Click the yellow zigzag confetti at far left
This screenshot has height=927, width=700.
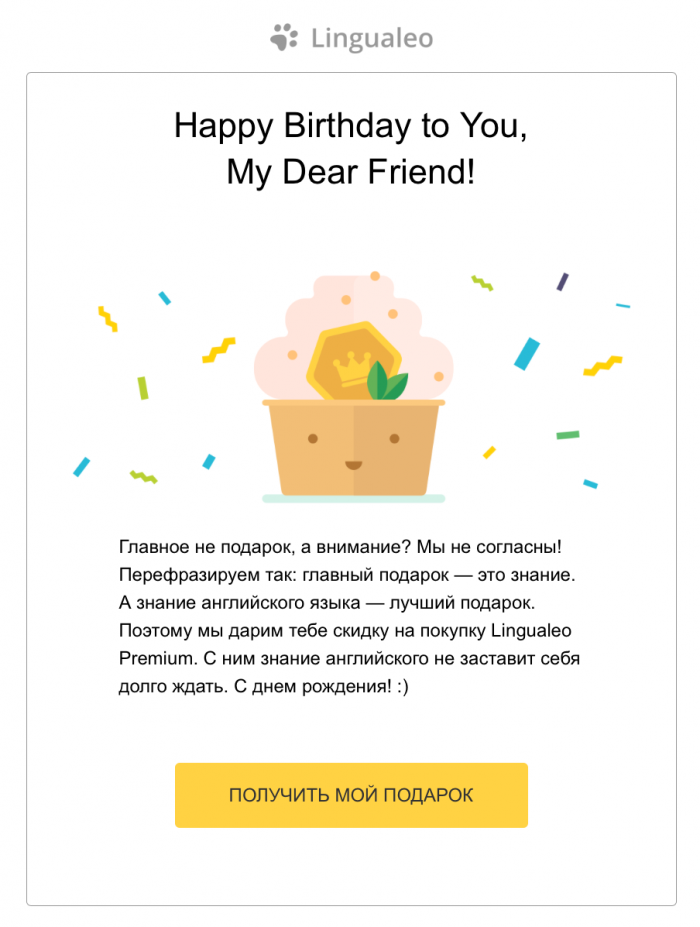107,319
